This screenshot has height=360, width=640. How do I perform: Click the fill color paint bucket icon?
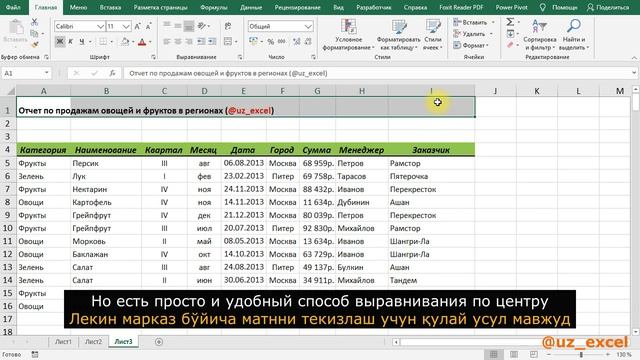(125, 42)
